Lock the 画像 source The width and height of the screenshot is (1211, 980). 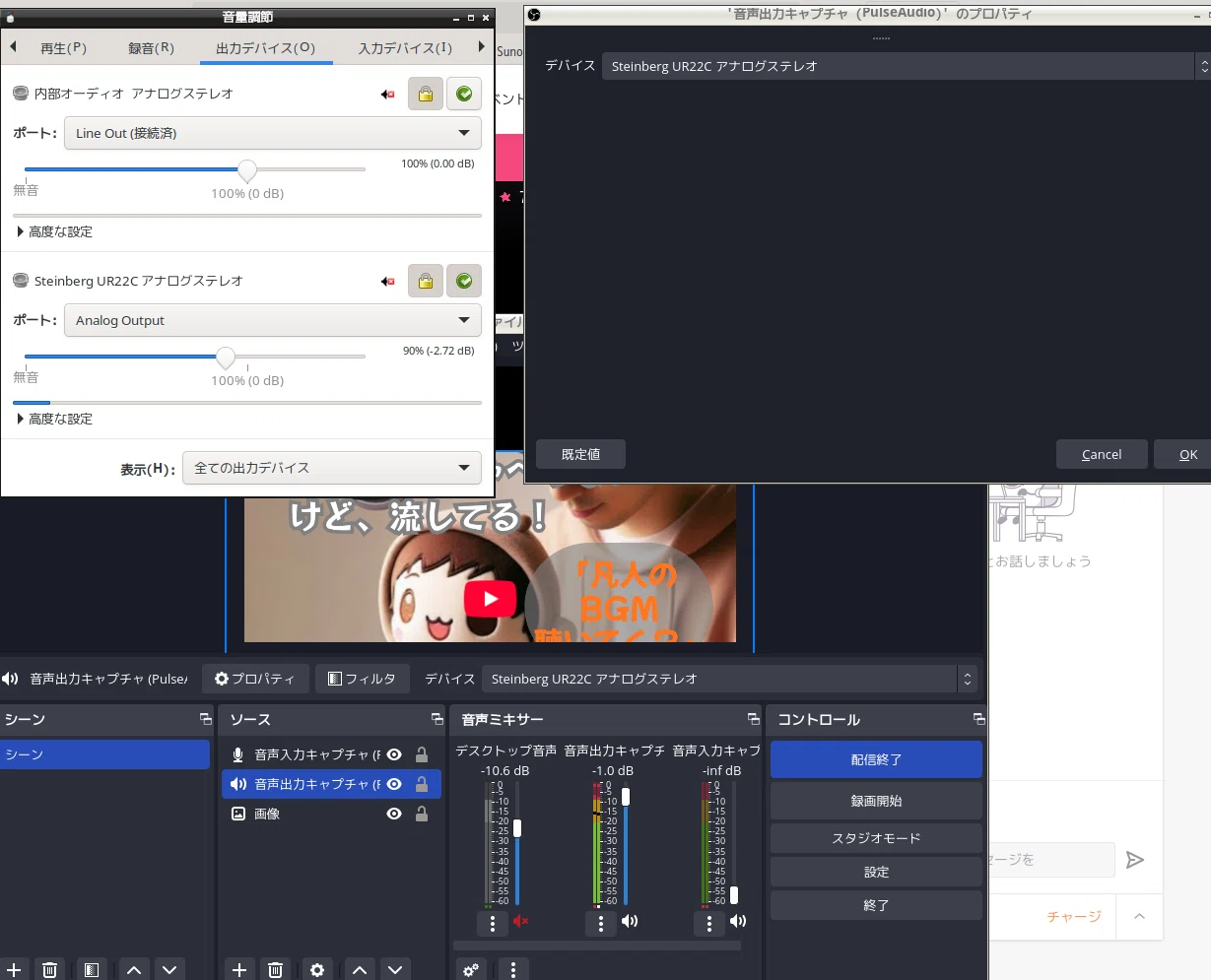(422, 814)
